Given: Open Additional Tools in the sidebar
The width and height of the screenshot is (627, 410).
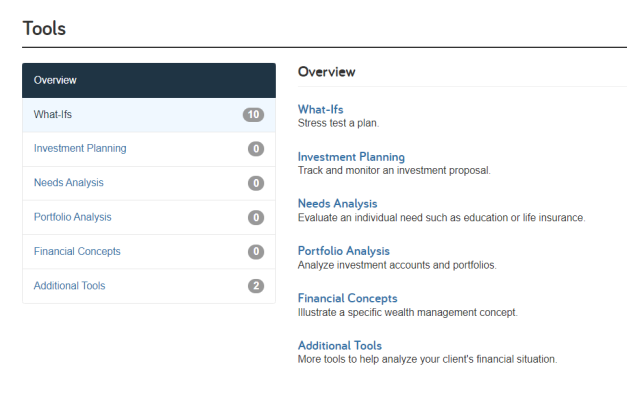Looking at the screenshot, I should [x=149, y=286].
